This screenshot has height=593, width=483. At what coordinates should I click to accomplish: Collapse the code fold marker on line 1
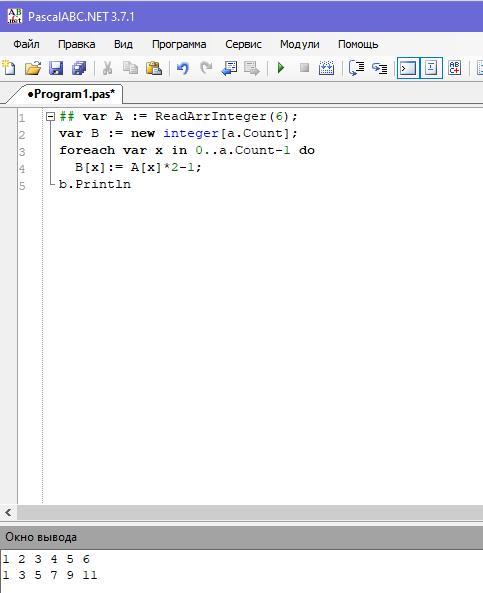[x=50, y=116]
